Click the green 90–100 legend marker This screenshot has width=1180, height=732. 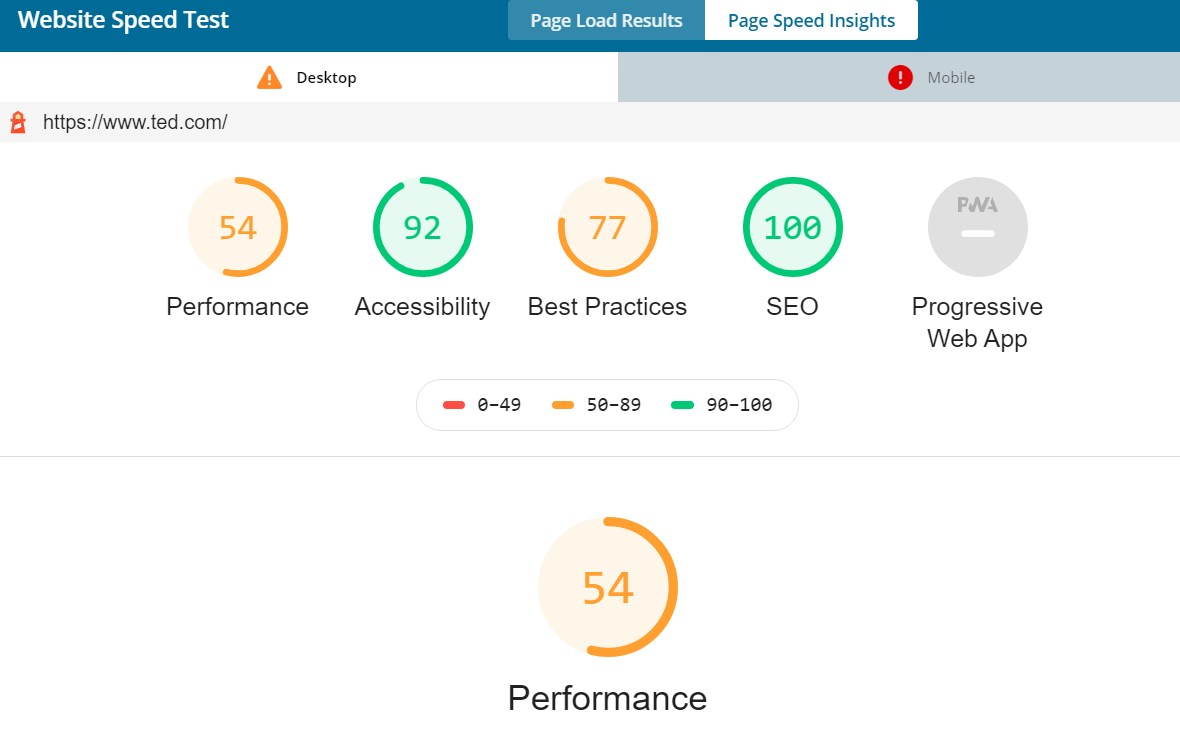coord(682,405)
